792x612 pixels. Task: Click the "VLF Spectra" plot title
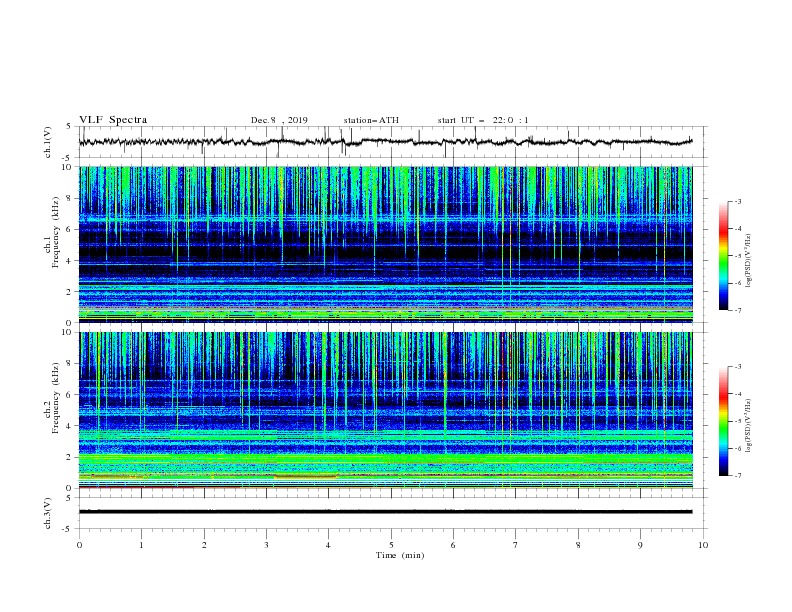click(x=113, y=120)
